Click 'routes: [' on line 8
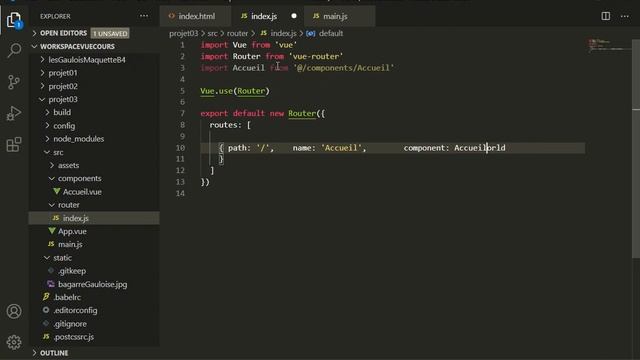640x360 pixels. (230, 125)
